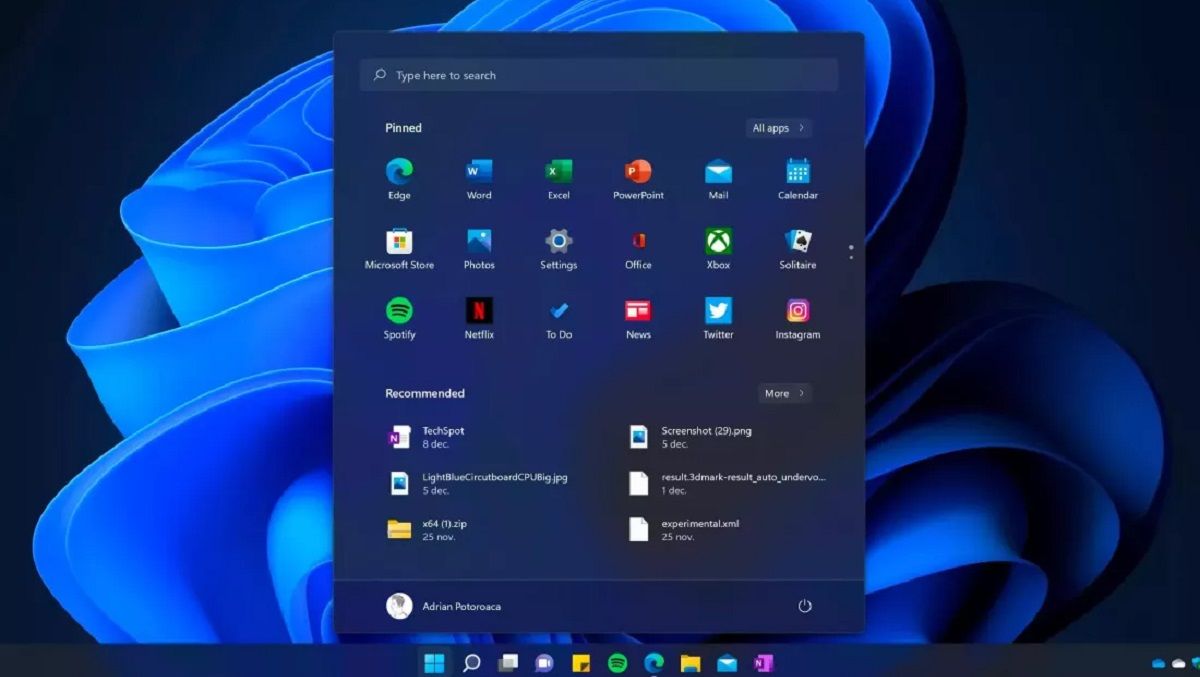Open recommended file experimental.xml
The height and width of the screenshot is (677, 1200).
point(700,529)
